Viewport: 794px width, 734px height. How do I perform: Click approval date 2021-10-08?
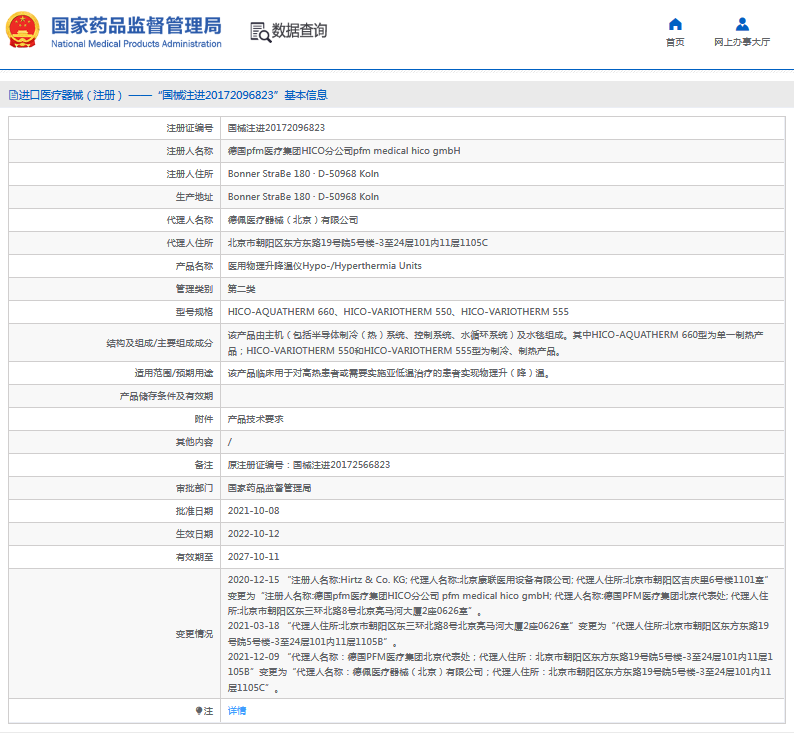tap(254, 511)
